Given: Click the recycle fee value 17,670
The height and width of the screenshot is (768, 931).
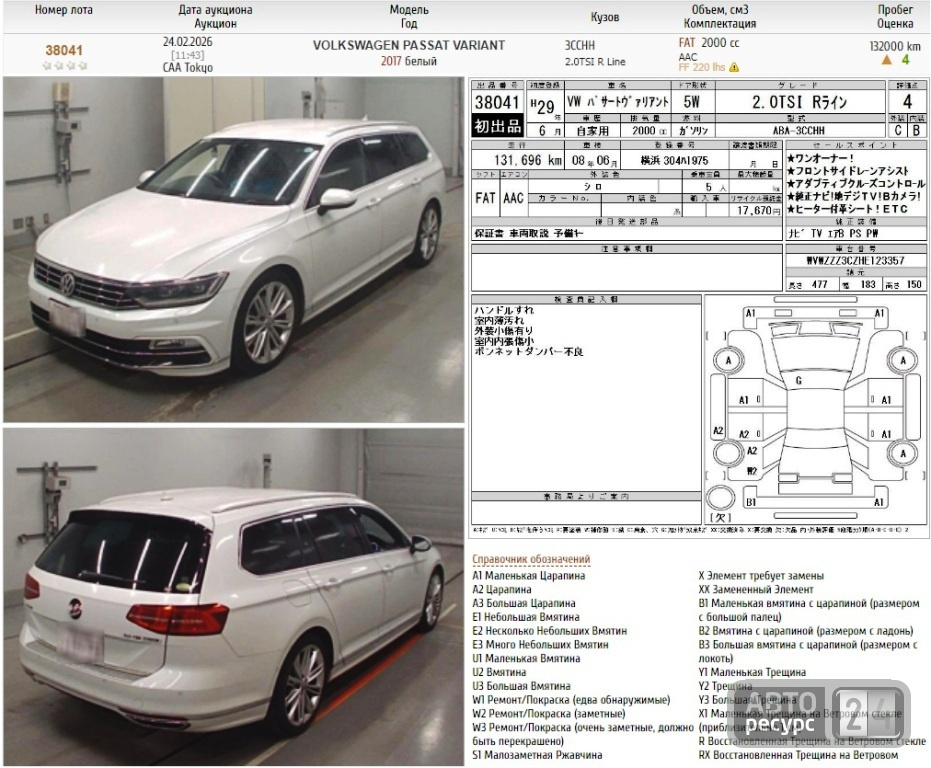Looking at the screenshot, I should (755, 210).
